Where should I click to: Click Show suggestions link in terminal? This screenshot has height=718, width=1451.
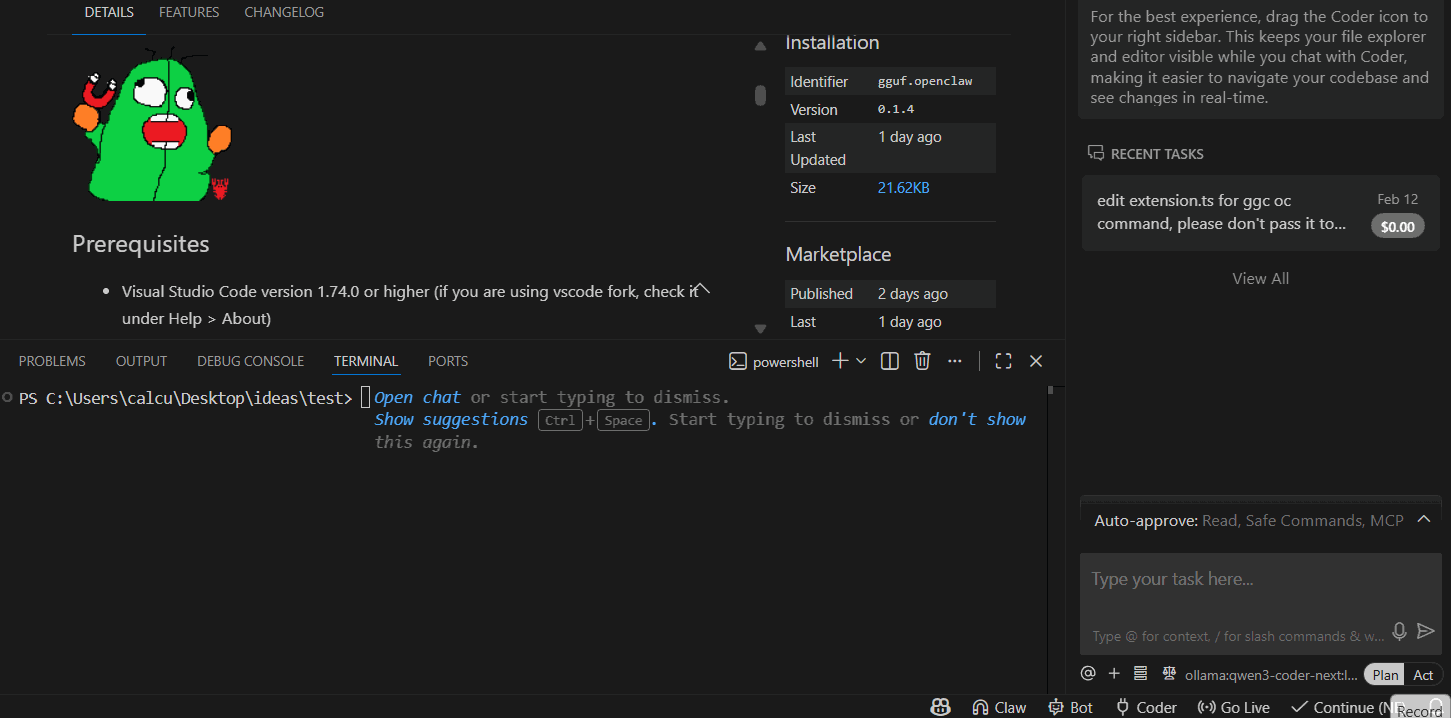tap(451, 419)
